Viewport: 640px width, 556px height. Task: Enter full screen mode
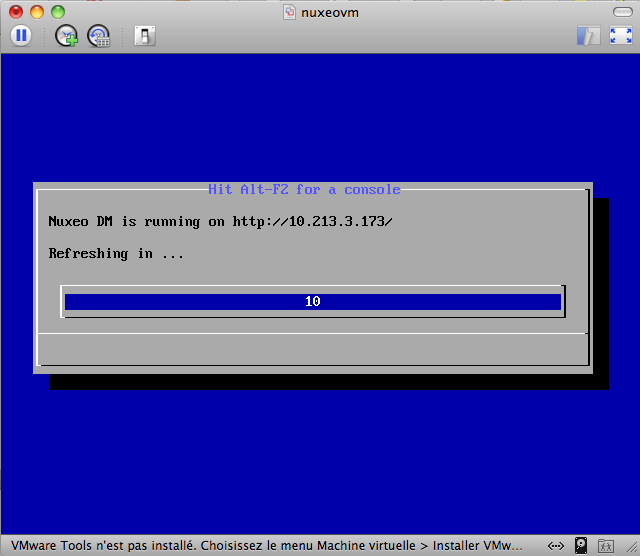(x=620, y=36)
